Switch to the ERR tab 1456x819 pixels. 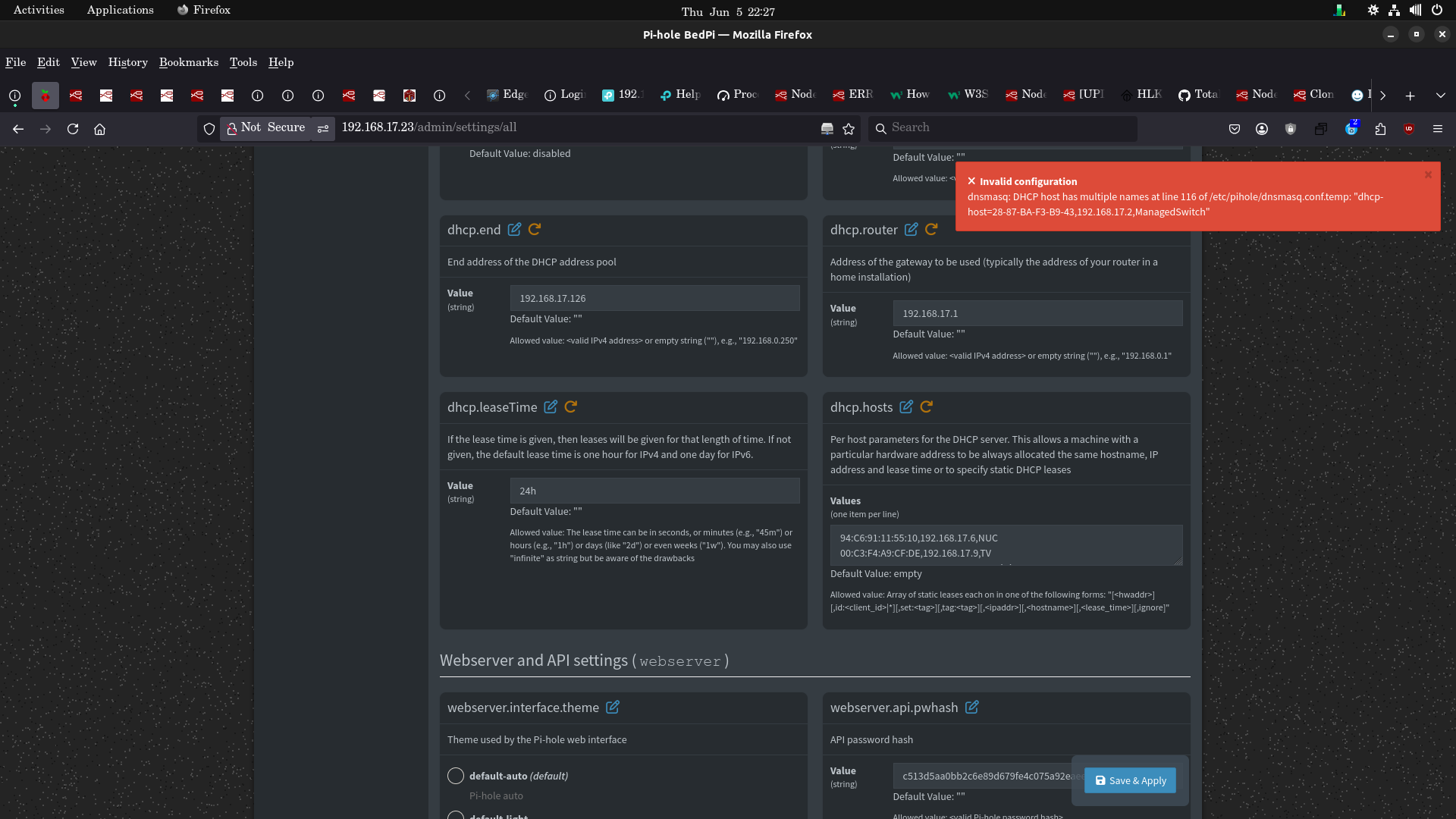(854, 95)
